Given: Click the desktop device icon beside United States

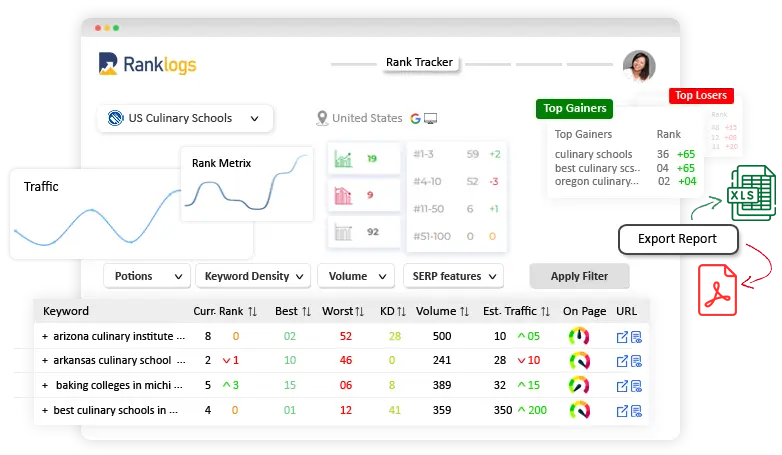Looking at the screenshot, I should pyautogui.click(x=430, y=118).
